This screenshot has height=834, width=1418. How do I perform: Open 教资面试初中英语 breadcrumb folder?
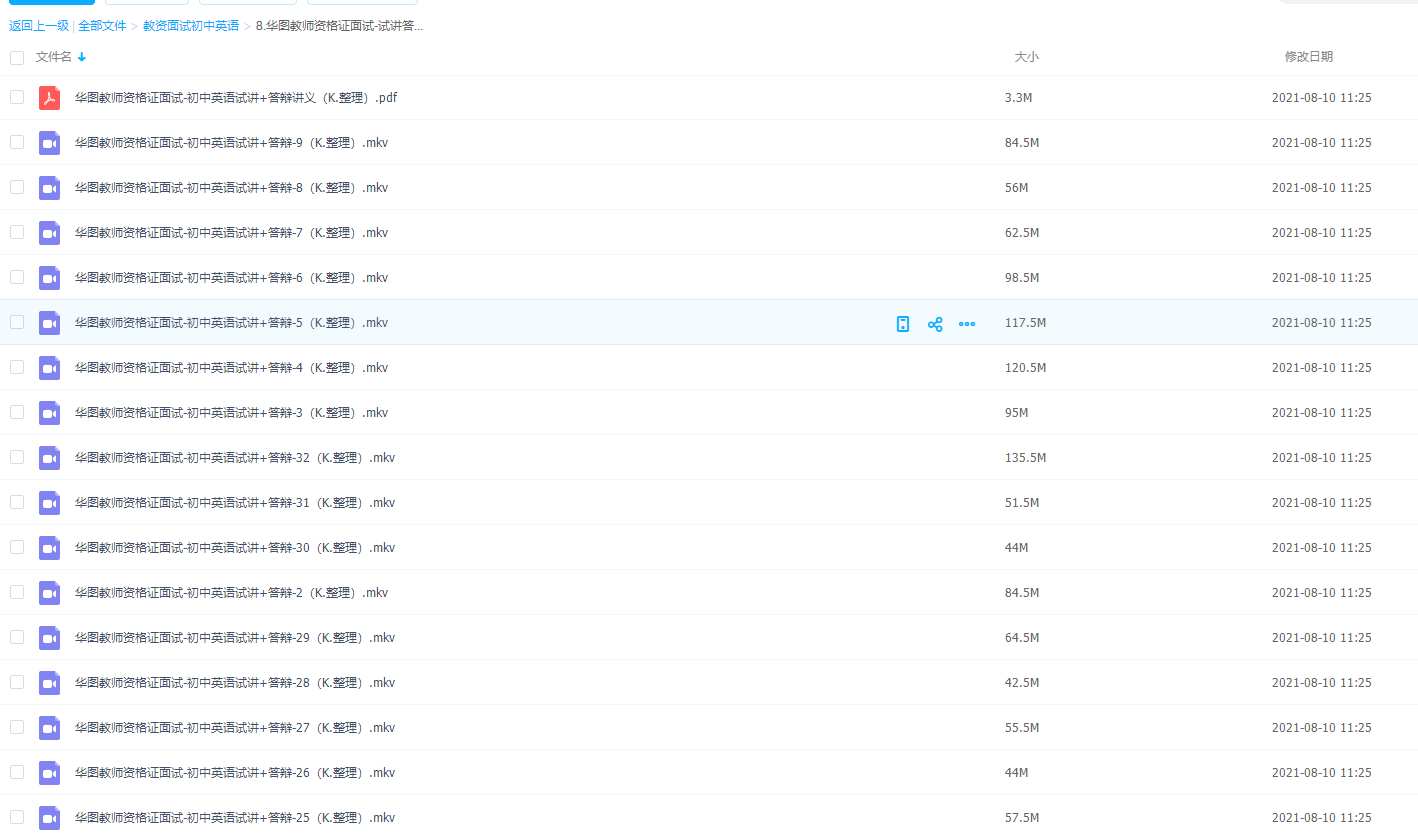[x=191, y=26]
